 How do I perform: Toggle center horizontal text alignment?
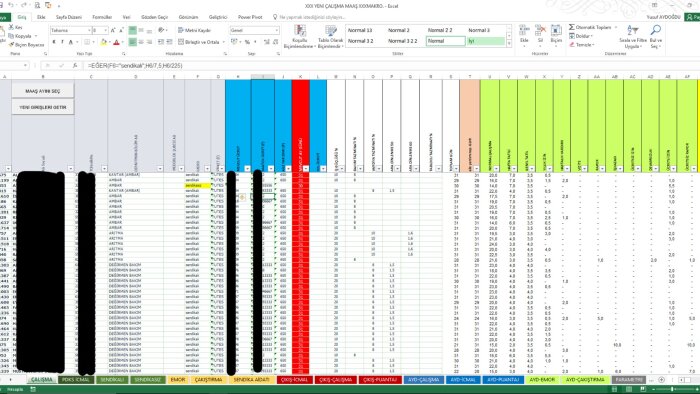(141, 42)
